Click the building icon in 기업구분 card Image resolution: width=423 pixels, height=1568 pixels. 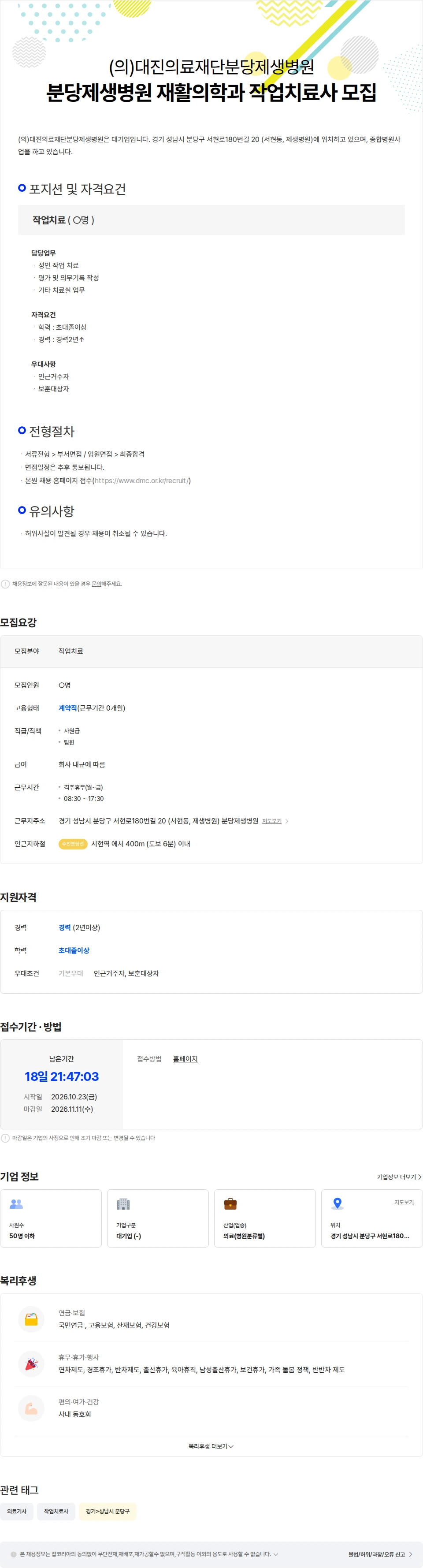(x=123, y=1203)
